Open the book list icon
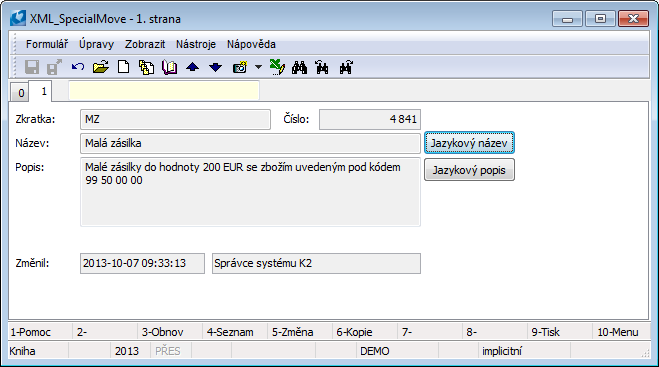Viewport: 659px width, 367px height. click(169, 67)
